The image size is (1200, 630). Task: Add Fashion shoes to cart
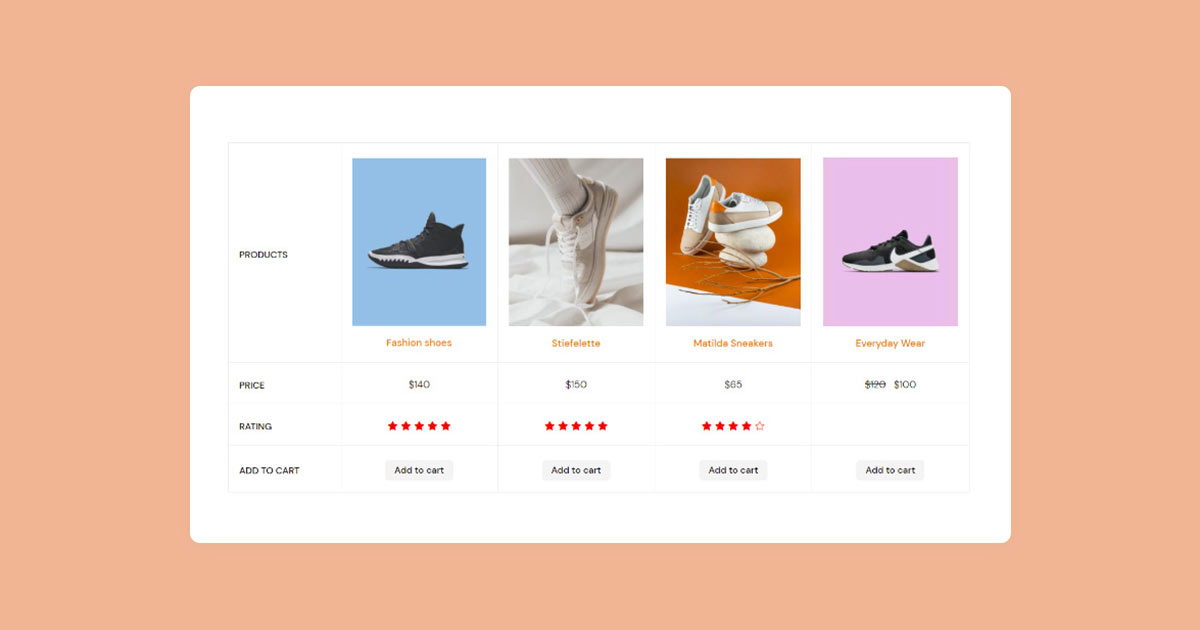[419, 470]
